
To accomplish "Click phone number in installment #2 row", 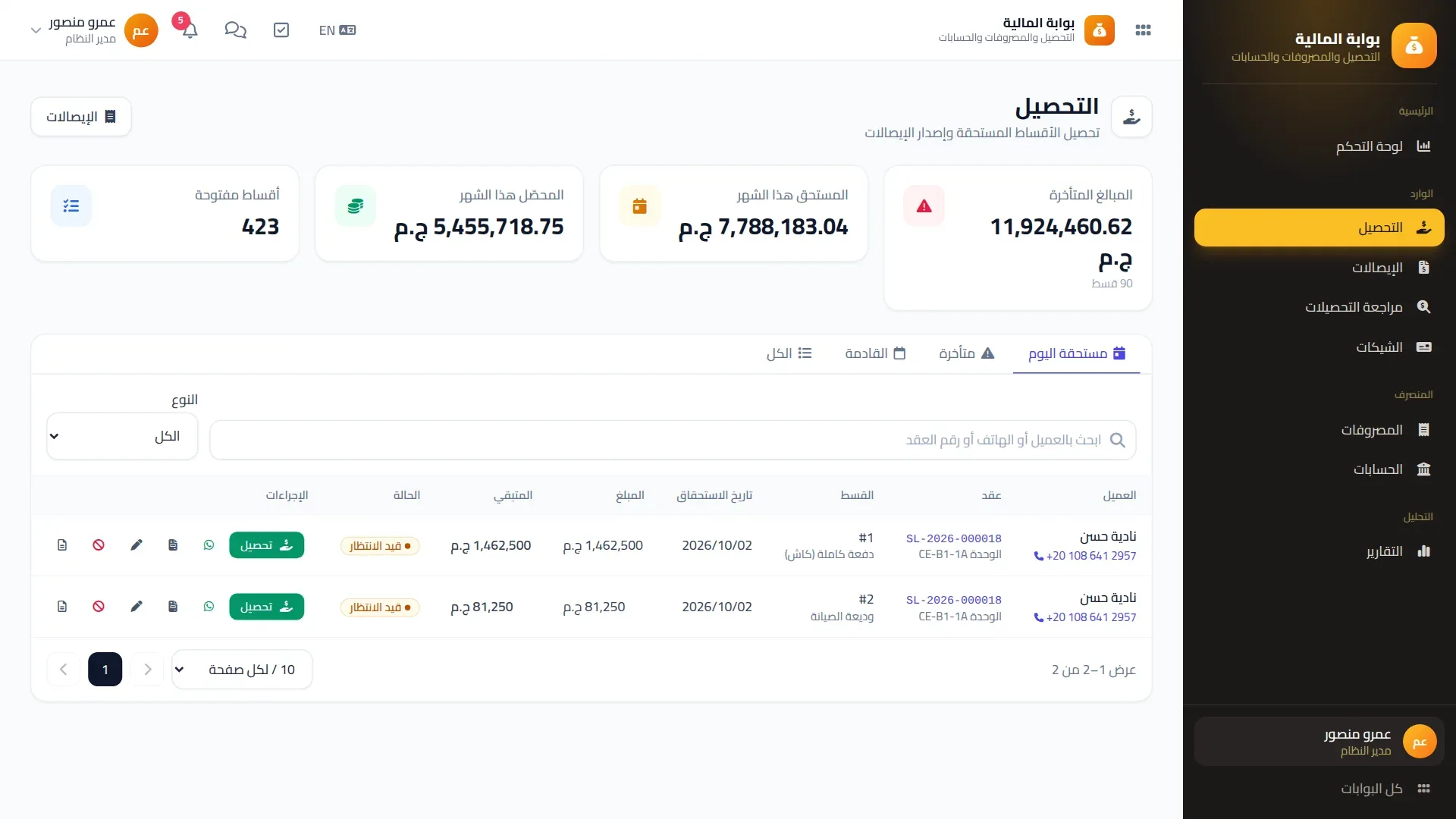I will pyautogui.click(x=1085, y=617).
